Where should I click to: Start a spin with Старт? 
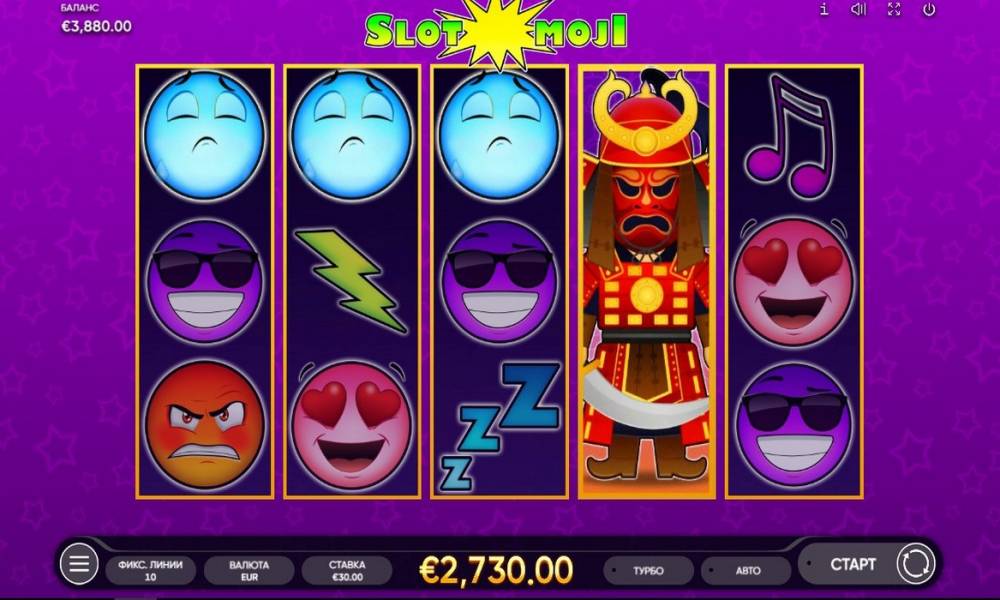pyautogui.click(x=853, y=564)
